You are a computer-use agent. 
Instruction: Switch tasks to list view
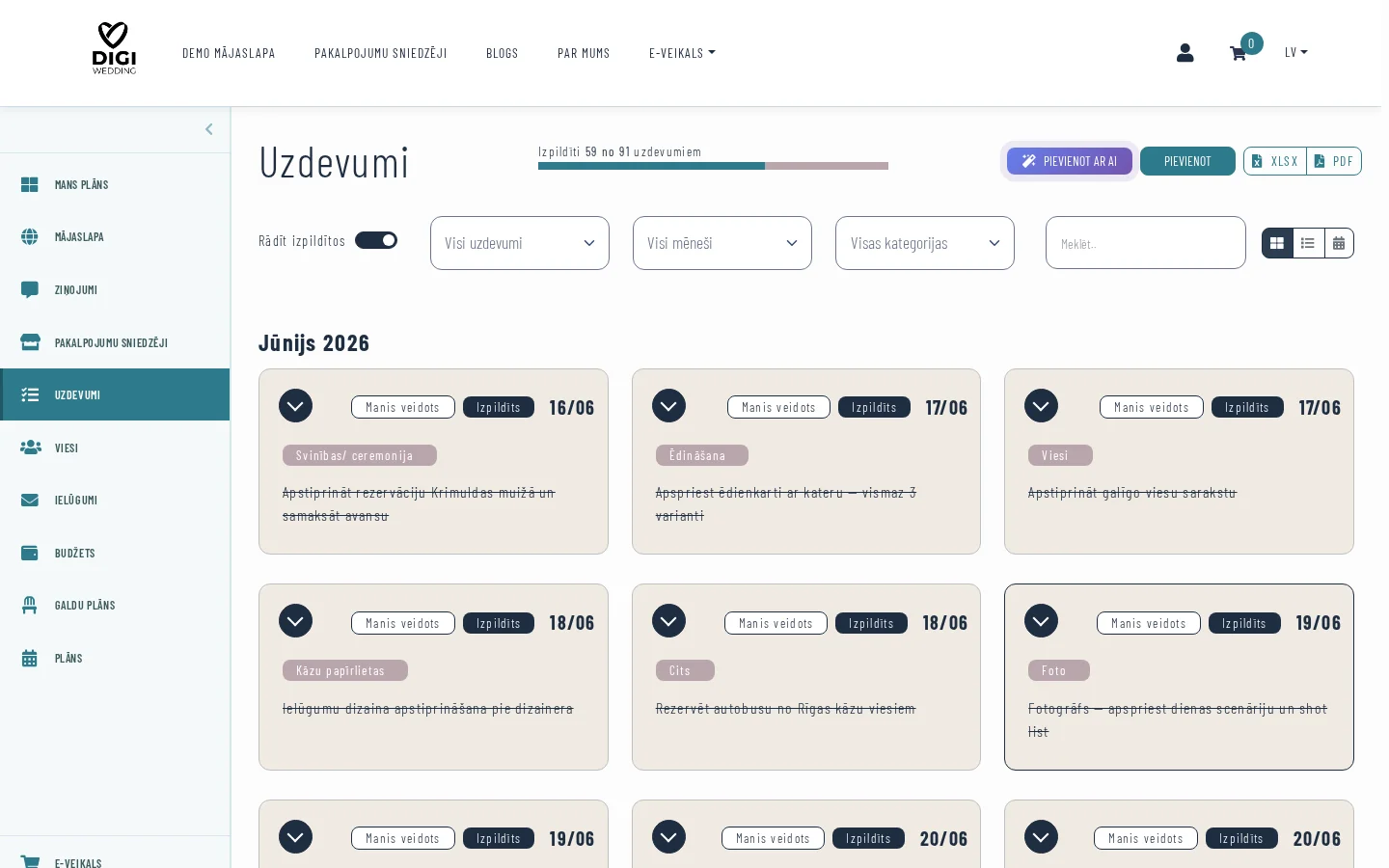point(1308,243)
